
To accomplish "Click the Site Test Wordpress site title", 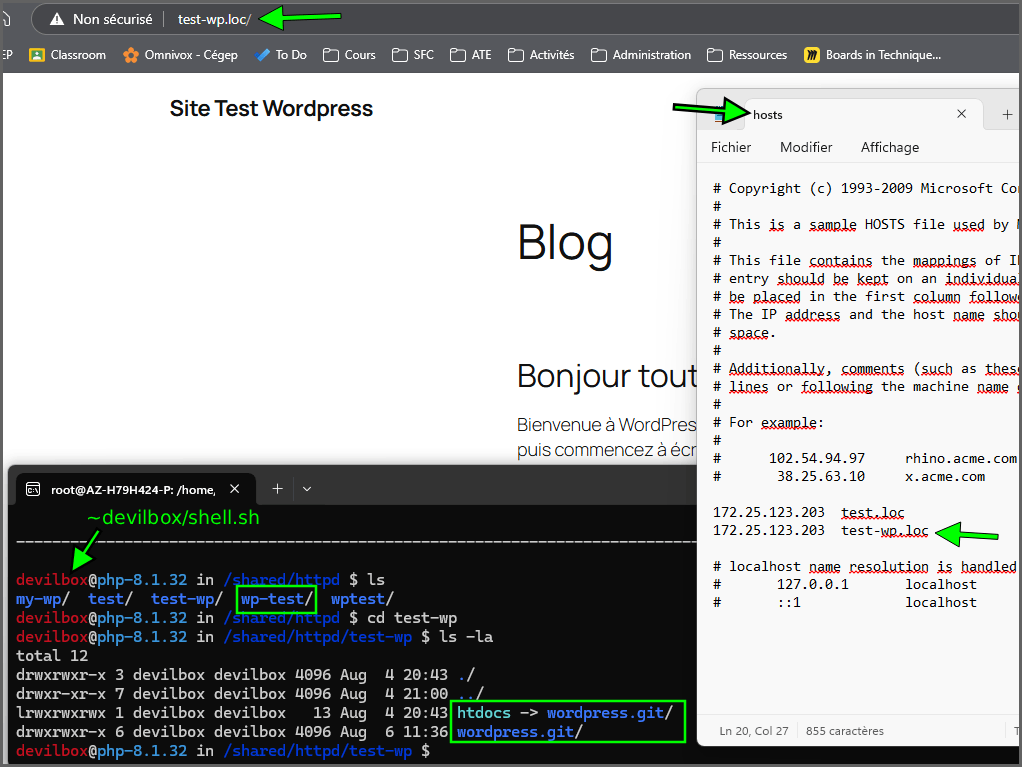I will [271, 108].
